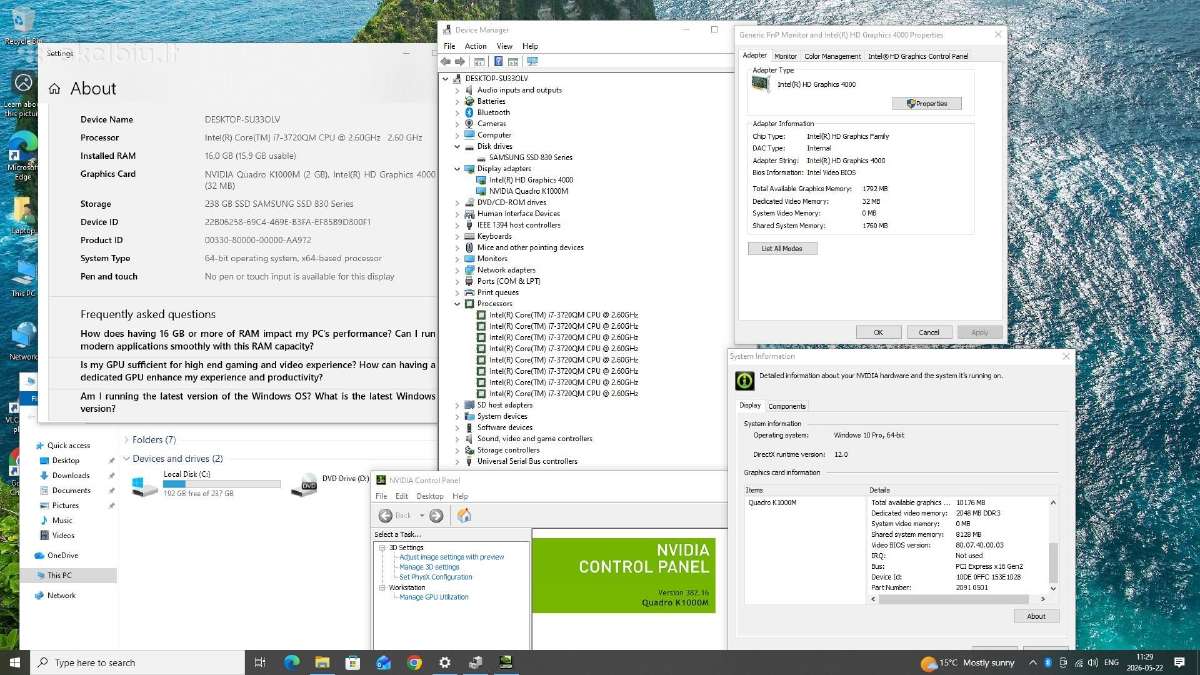Image resolution: width=1200 pixels, height=675 pixels.
Task: Click the forward arrow in NVIDIA Control Panel
Action: 436,515
